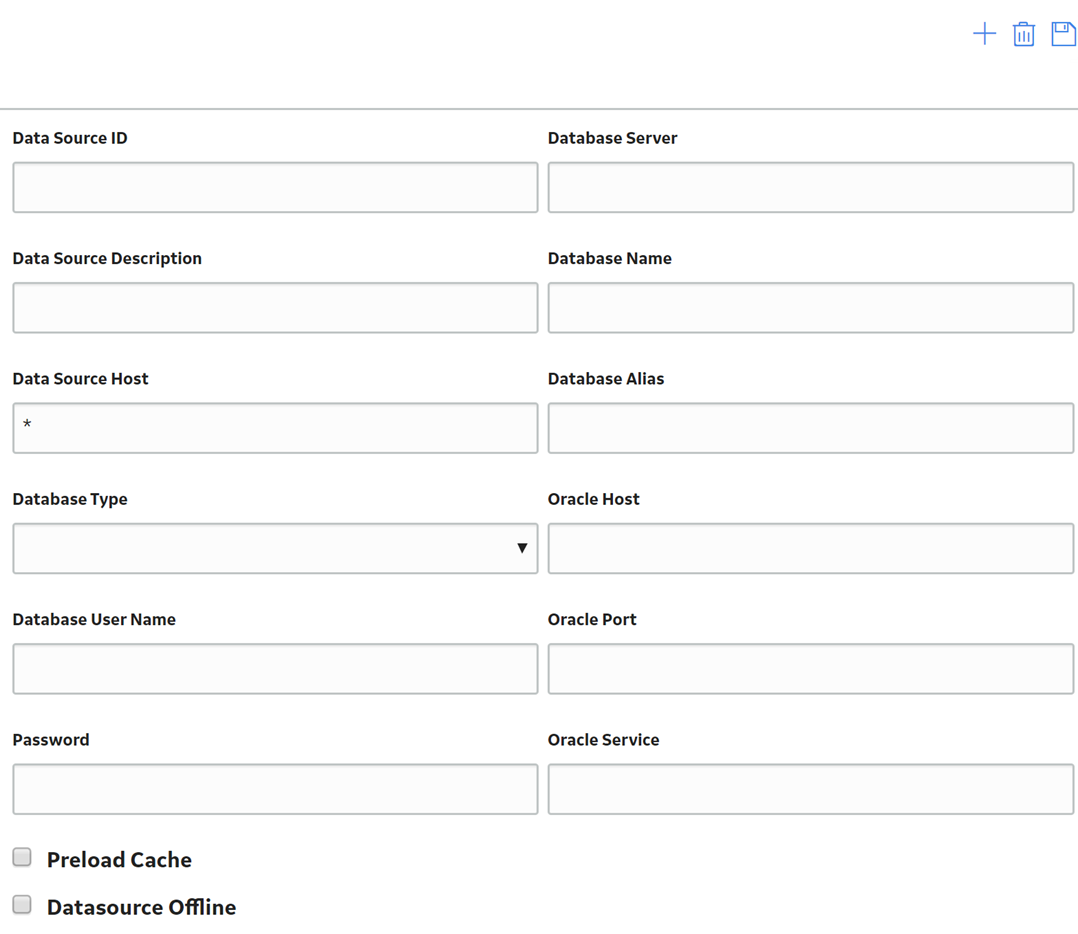Screen dimensions: 1078x934
Task: Focus the Data Source ID field
Action: click(x=275, y=188)
